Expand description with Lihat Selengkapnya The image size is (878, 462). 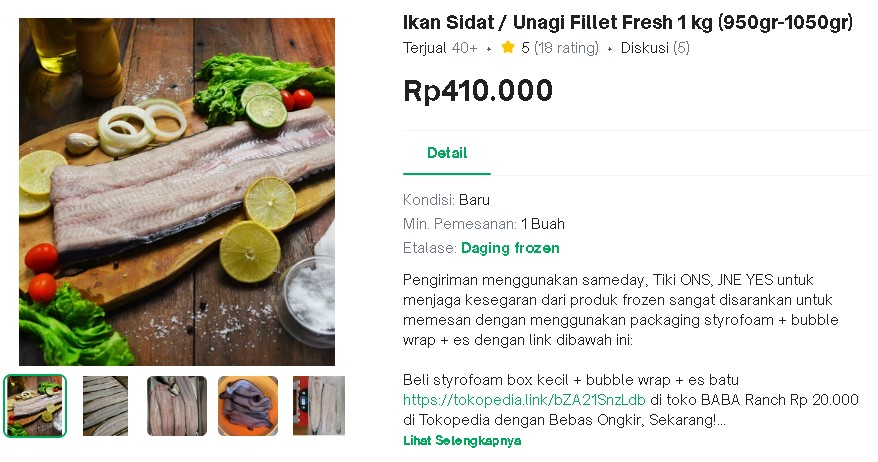point(462,441)
